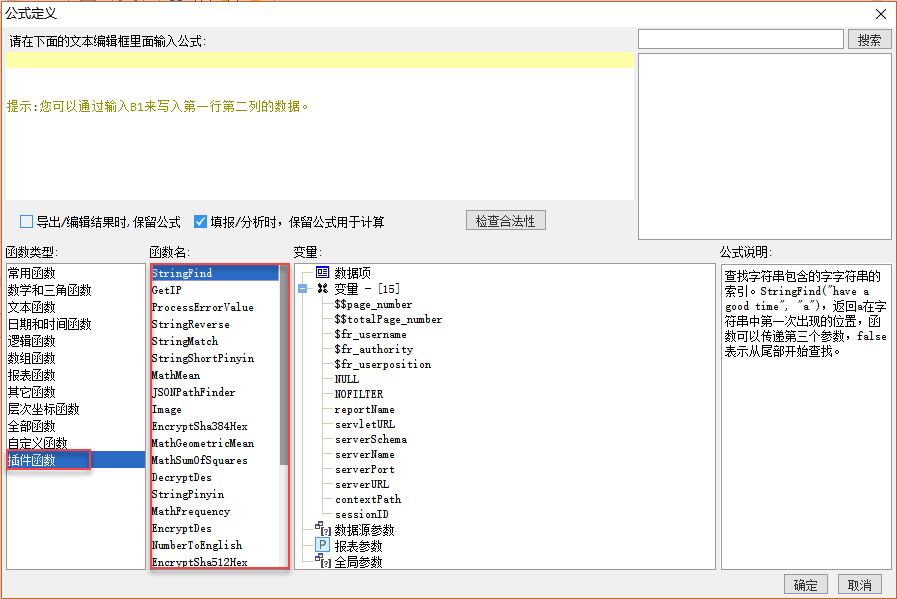Select 插件函数 function type
This screenshot has height=599, width=897.
click(x=76, y=460)
